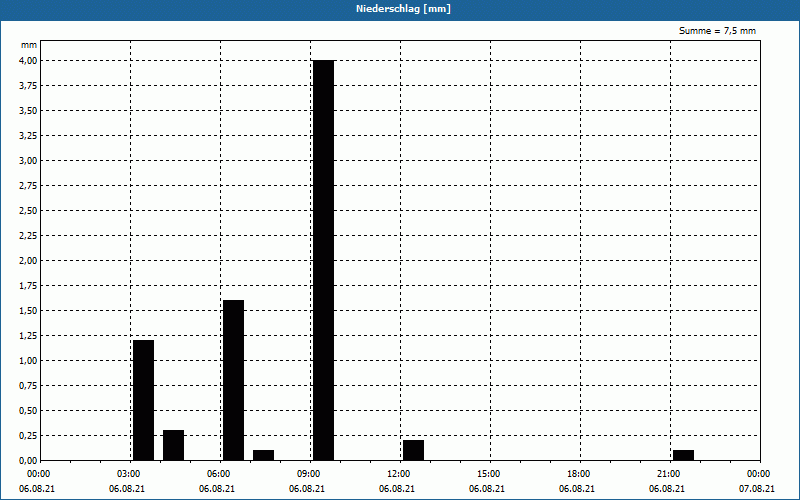Click the 3,50 y-axis label
Image resolution: width=800 pixels, height=500 pixels.
click(28, 110)
